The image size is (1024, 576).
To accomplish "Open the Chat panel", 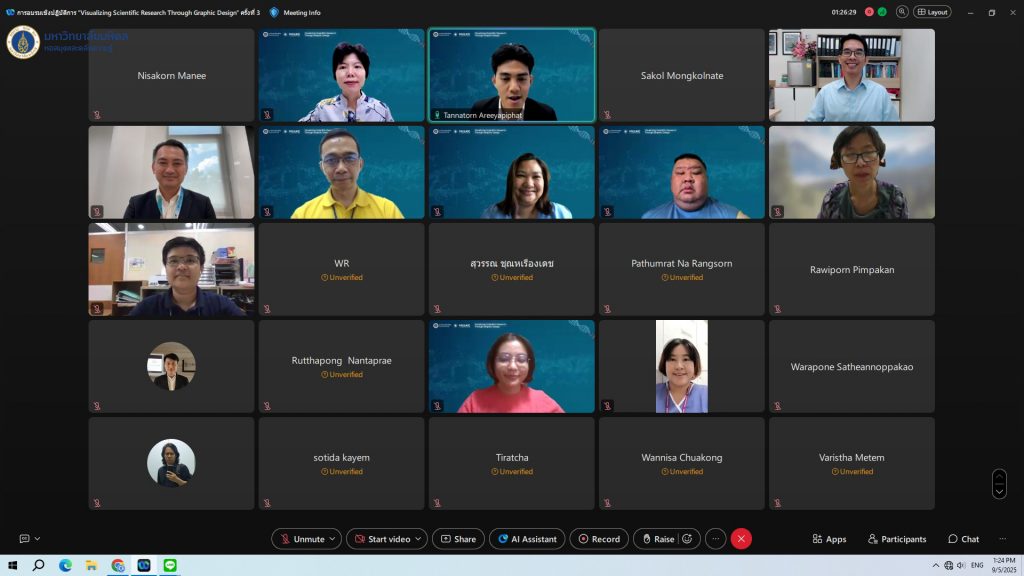I will pos(964,539).
